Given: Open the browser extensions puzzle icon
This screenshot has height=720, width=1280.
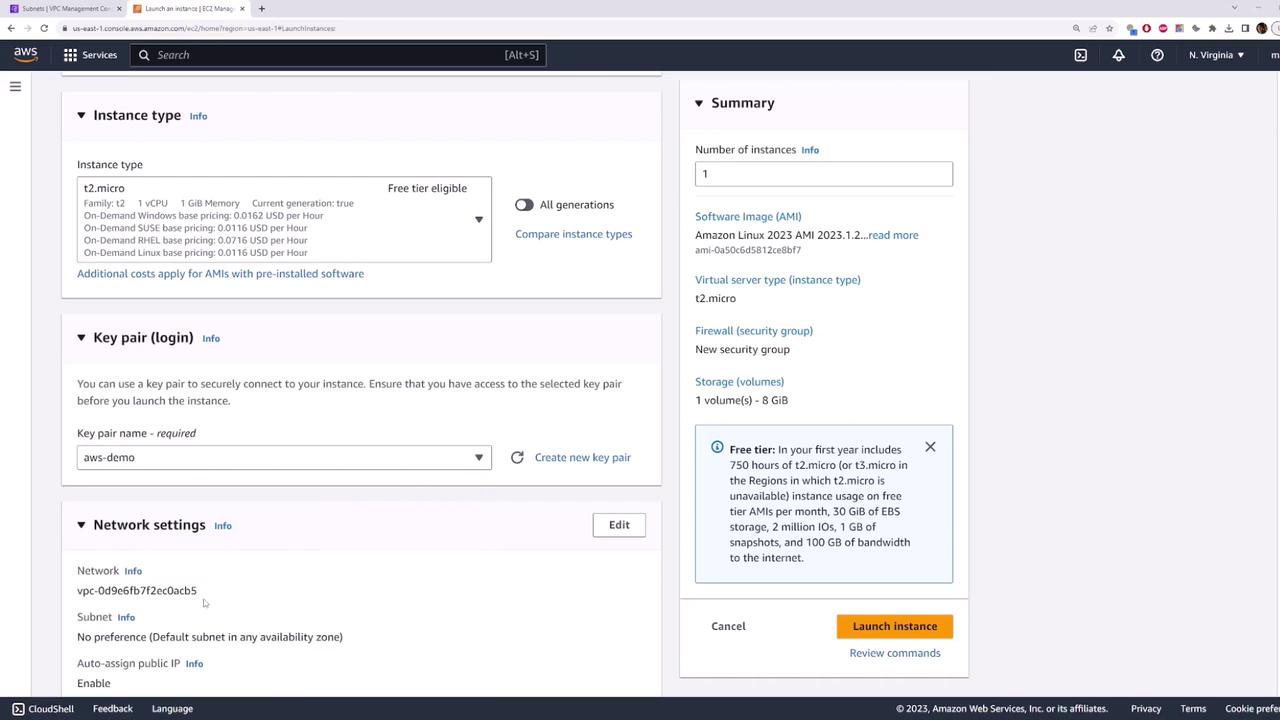Looking at the screenshot, I should click(x=1212, y=28).
